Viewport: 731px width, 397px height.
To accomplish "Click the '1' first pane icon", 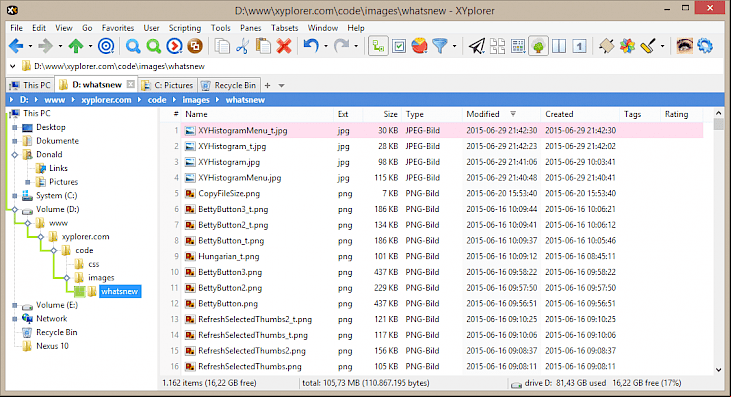I will (x=579, y=46).
